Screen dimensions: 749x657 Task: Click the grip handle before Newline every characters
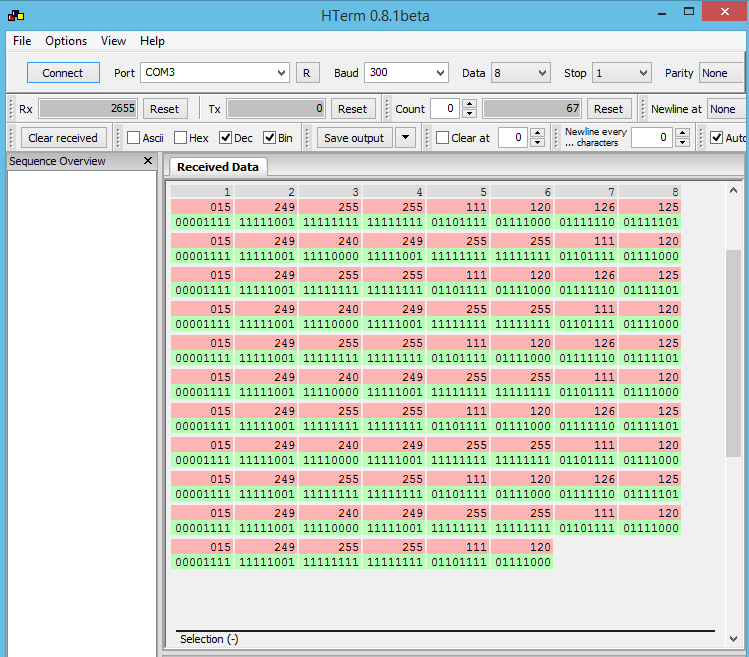point(556,138)
